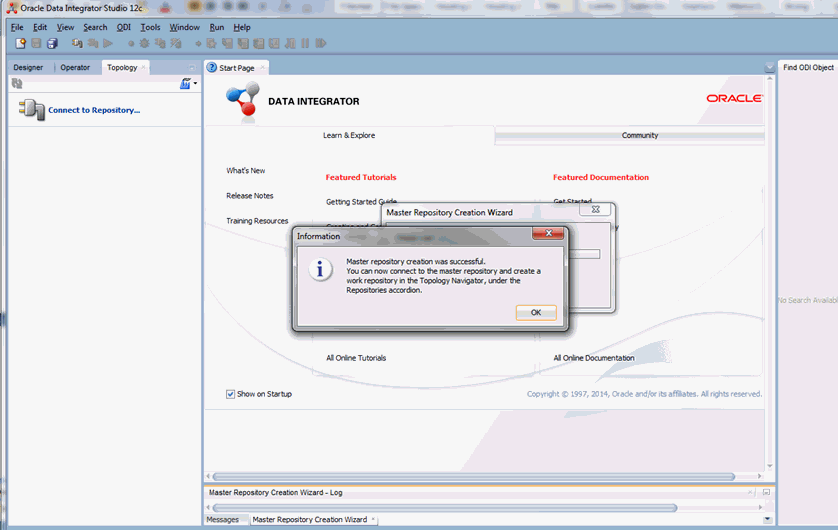
Task: Open the Search menu
Action: [x=95, y=27]
